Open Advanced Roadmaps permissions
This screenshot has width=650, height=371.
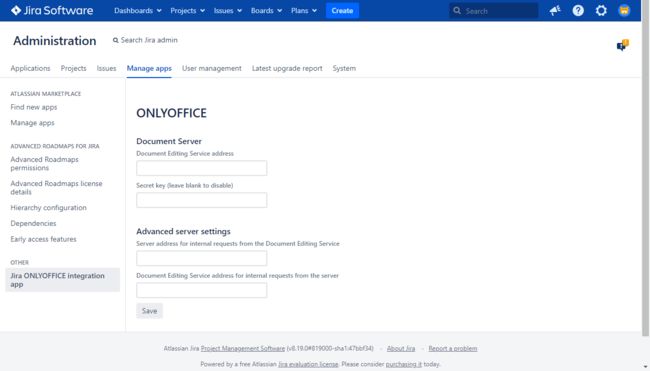[x=44, y=163]
